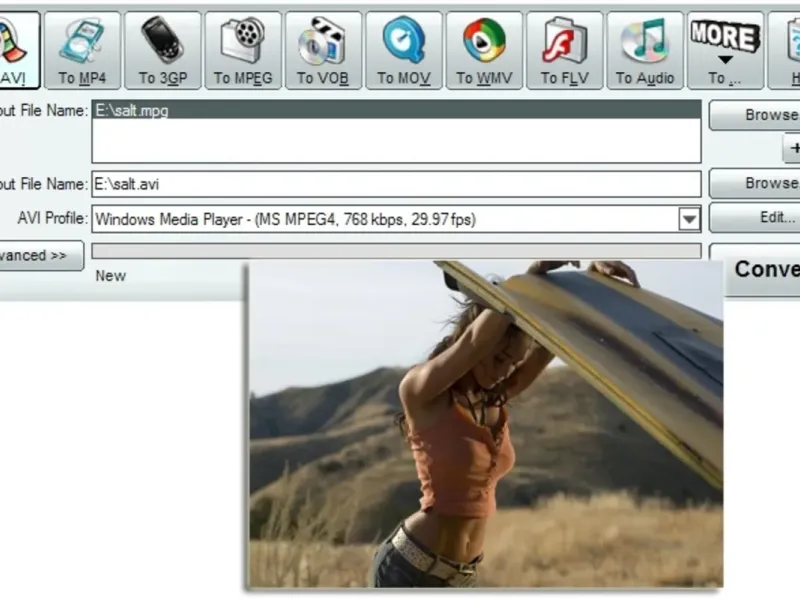Choose the To VOB DVD icon
The width and height of the screenshot is (800, 600).
323,50
